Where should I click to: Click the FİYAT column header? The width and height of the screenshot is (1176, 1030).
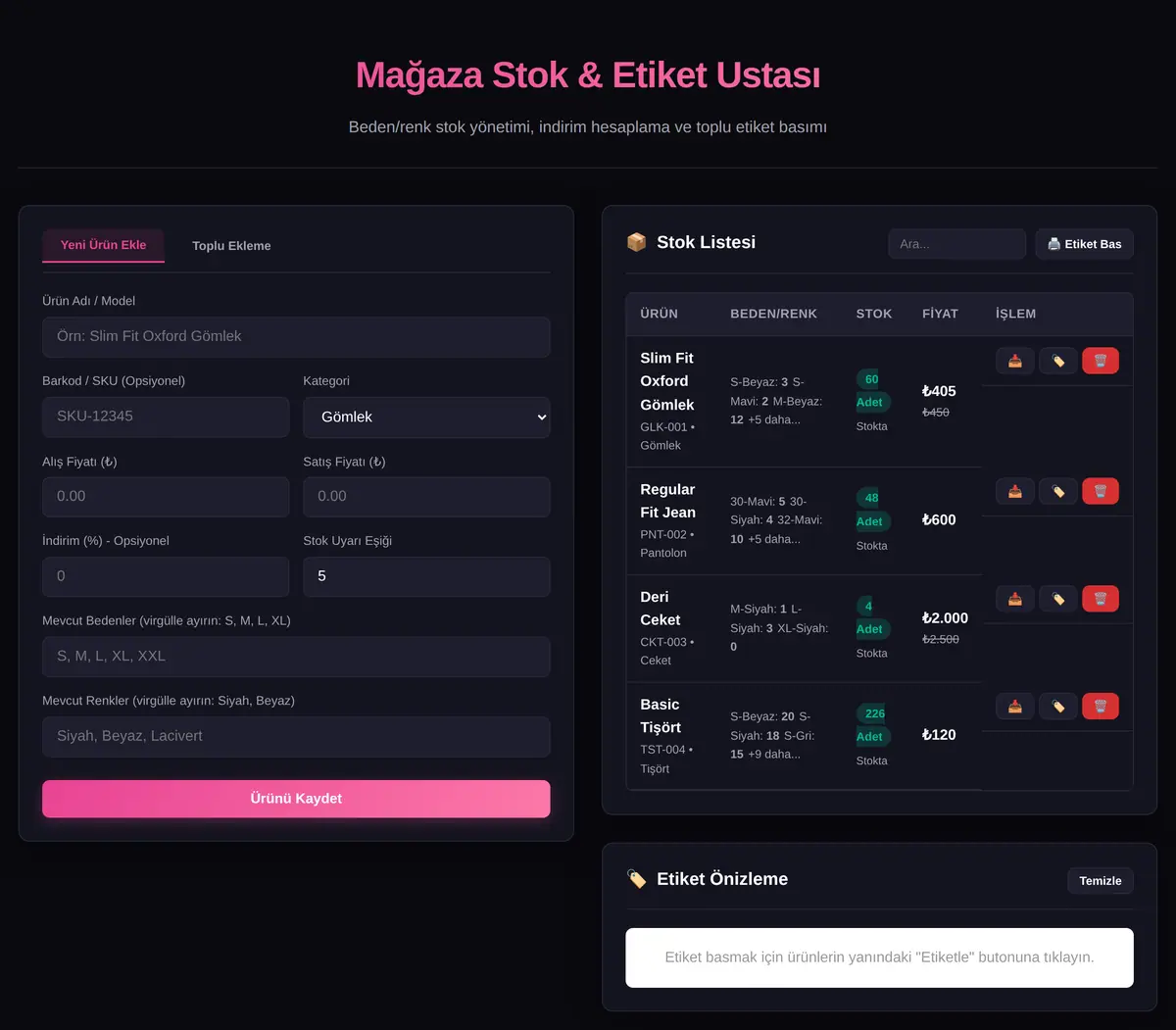(940, 314)
